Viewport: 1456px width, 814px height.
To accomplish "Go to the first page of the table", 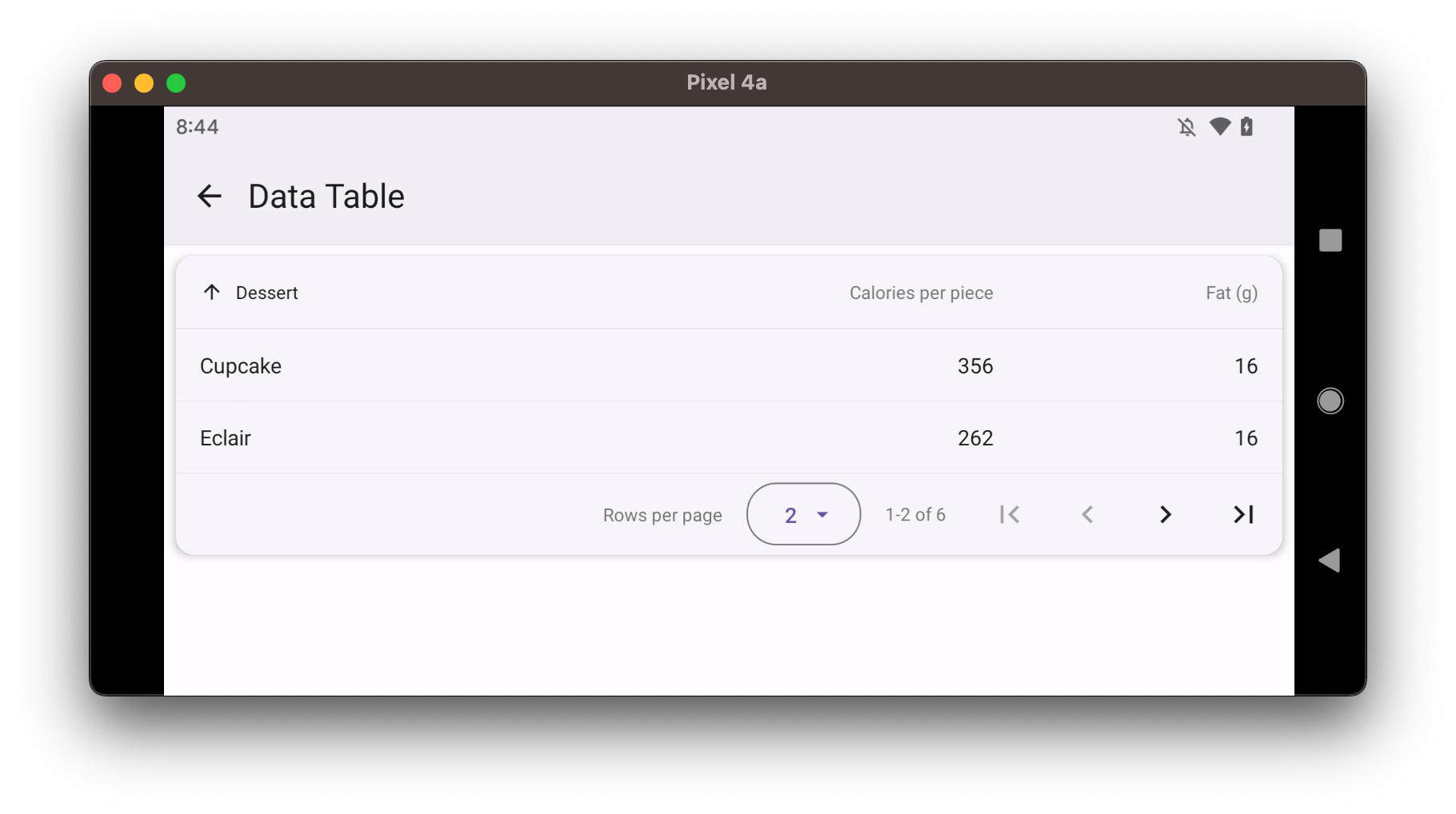I will coord(1009,514).
